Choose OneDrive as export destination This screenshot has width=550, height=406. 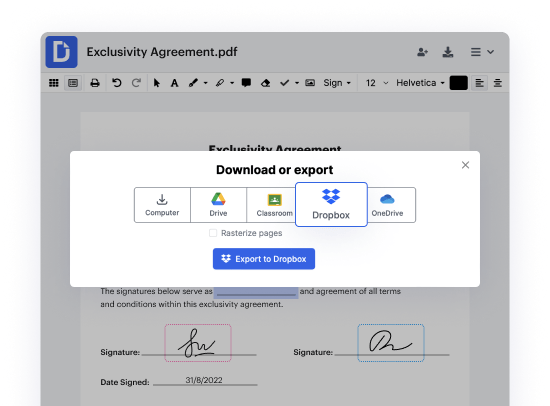[391, 205]
